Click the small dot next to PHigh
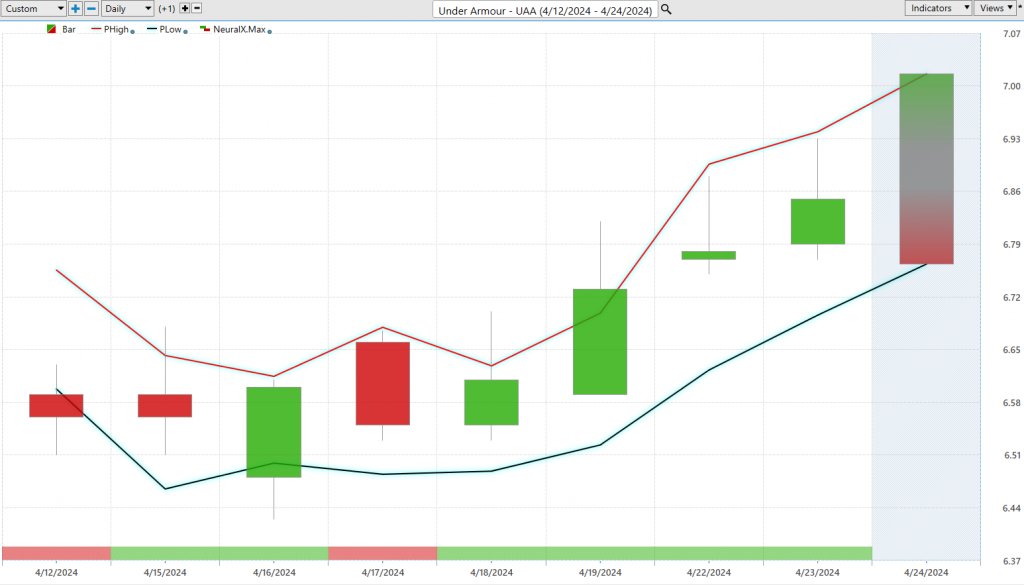 (x=133, y=31)
